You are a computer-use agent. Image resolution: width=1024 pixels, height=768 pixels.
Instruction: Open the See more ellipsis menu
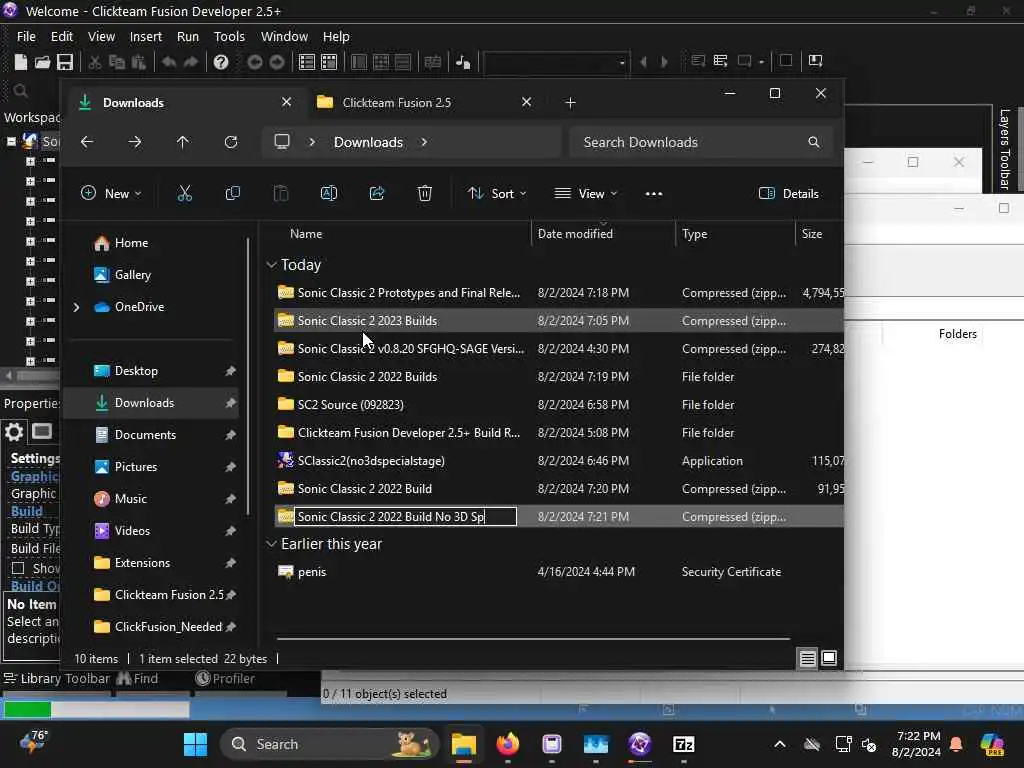click(x=654, y=193)
